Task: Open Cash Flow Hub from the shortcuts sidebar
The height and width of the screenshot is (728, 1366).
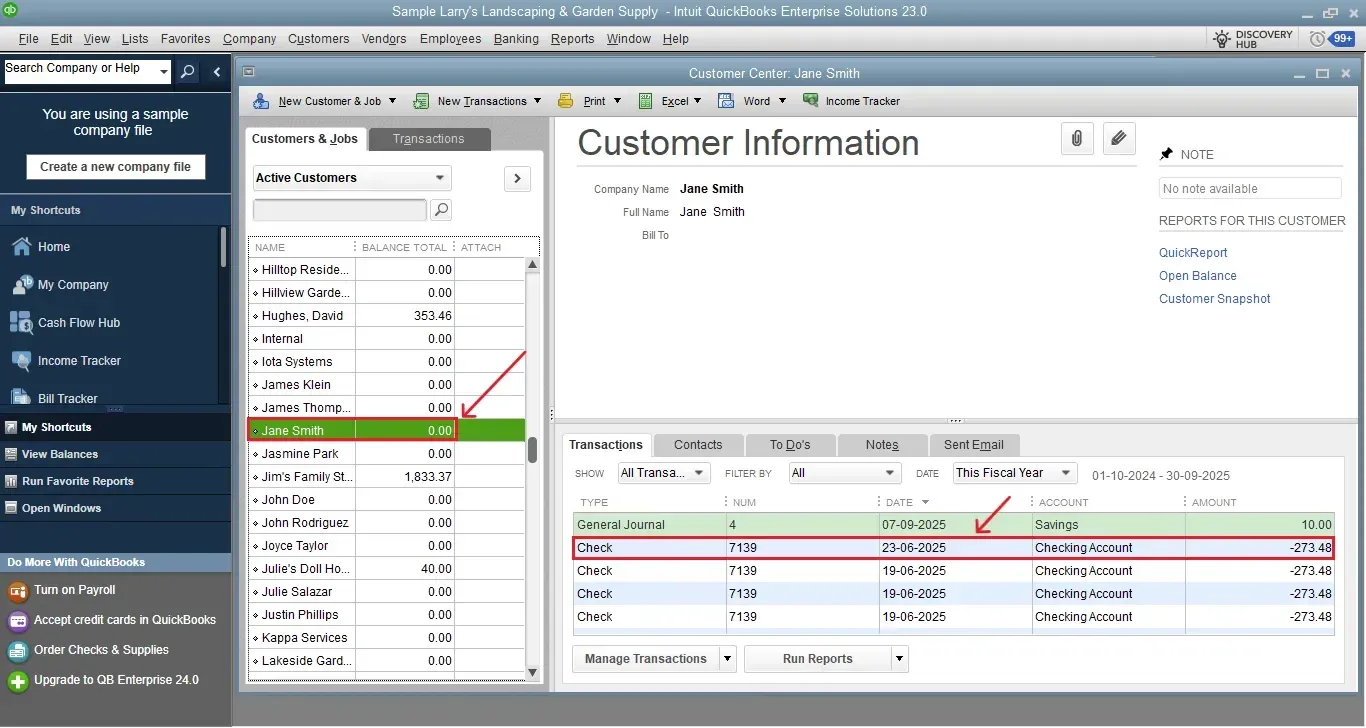Action: pos(78,322)
